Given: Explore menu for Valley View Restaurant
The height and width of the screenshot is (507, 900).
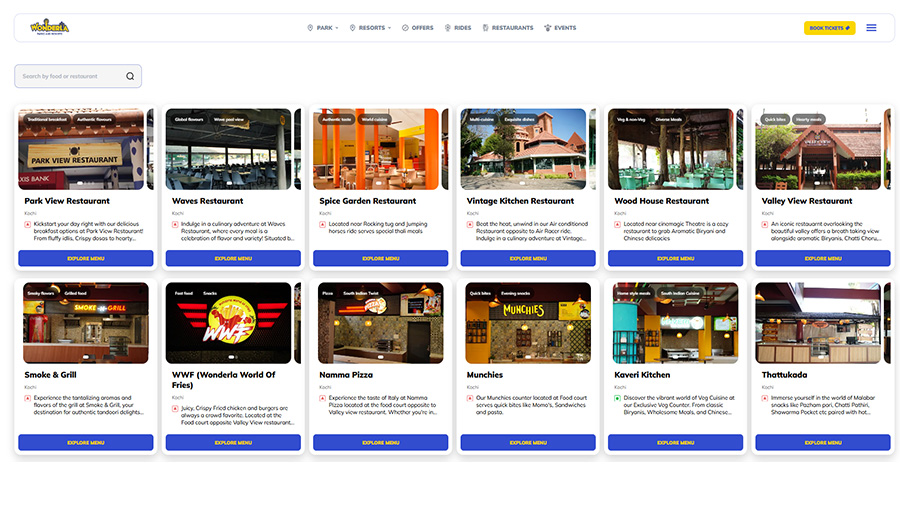Looking at the screenshot, I should tap(823, 258).
